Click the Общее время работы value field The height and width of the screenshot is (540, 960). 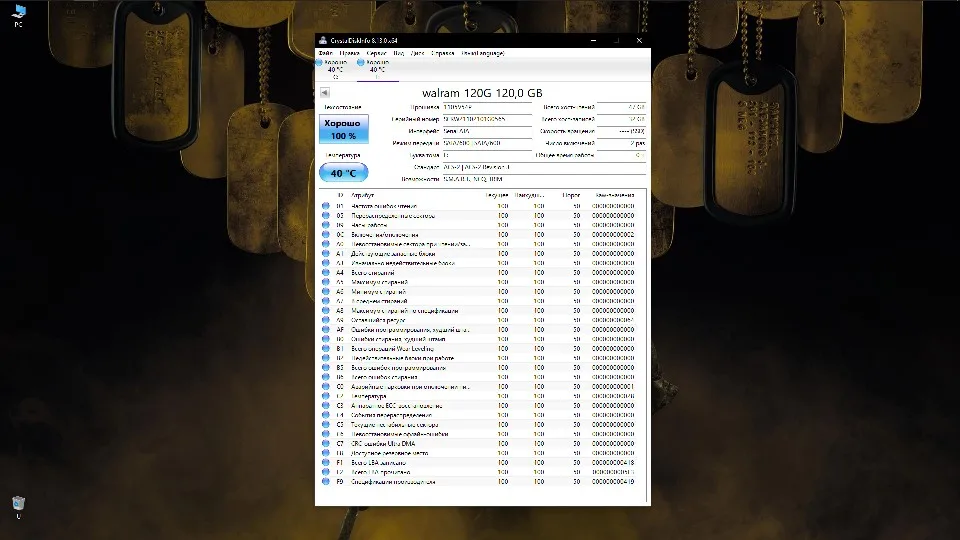coord(621,156)
